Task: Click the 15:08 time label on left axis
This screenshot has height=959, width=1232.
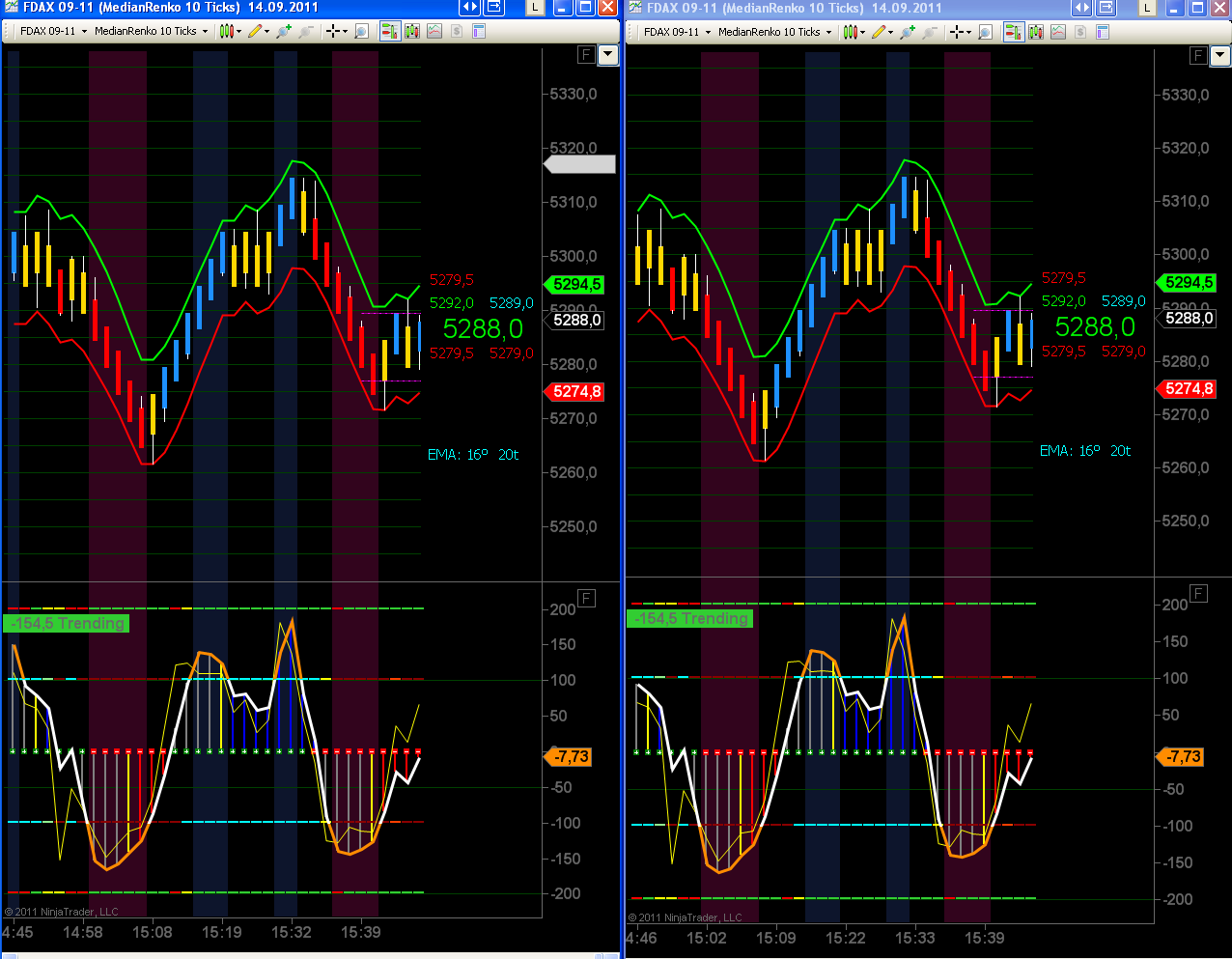Action: (153, 933)
